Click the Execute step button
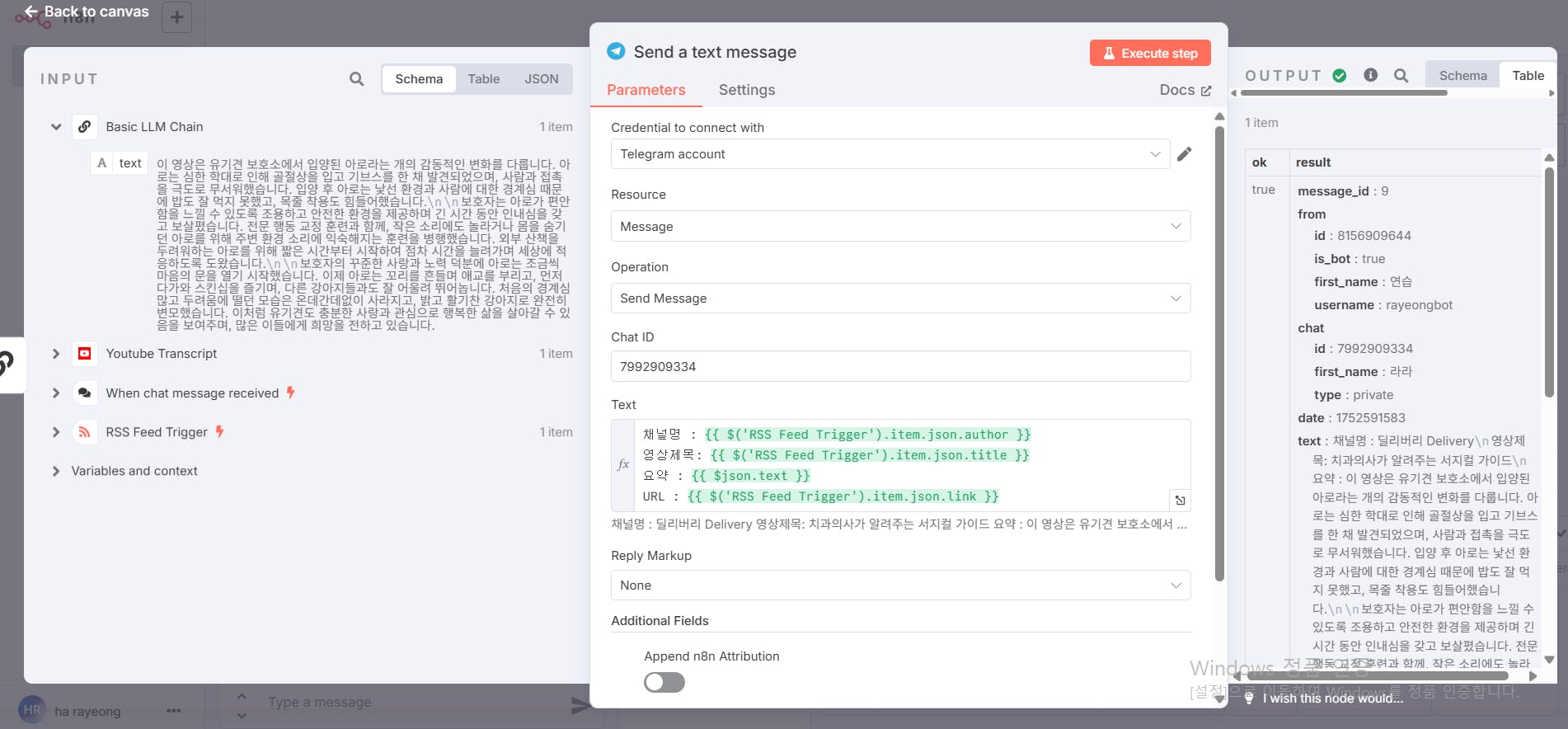 1150,53
